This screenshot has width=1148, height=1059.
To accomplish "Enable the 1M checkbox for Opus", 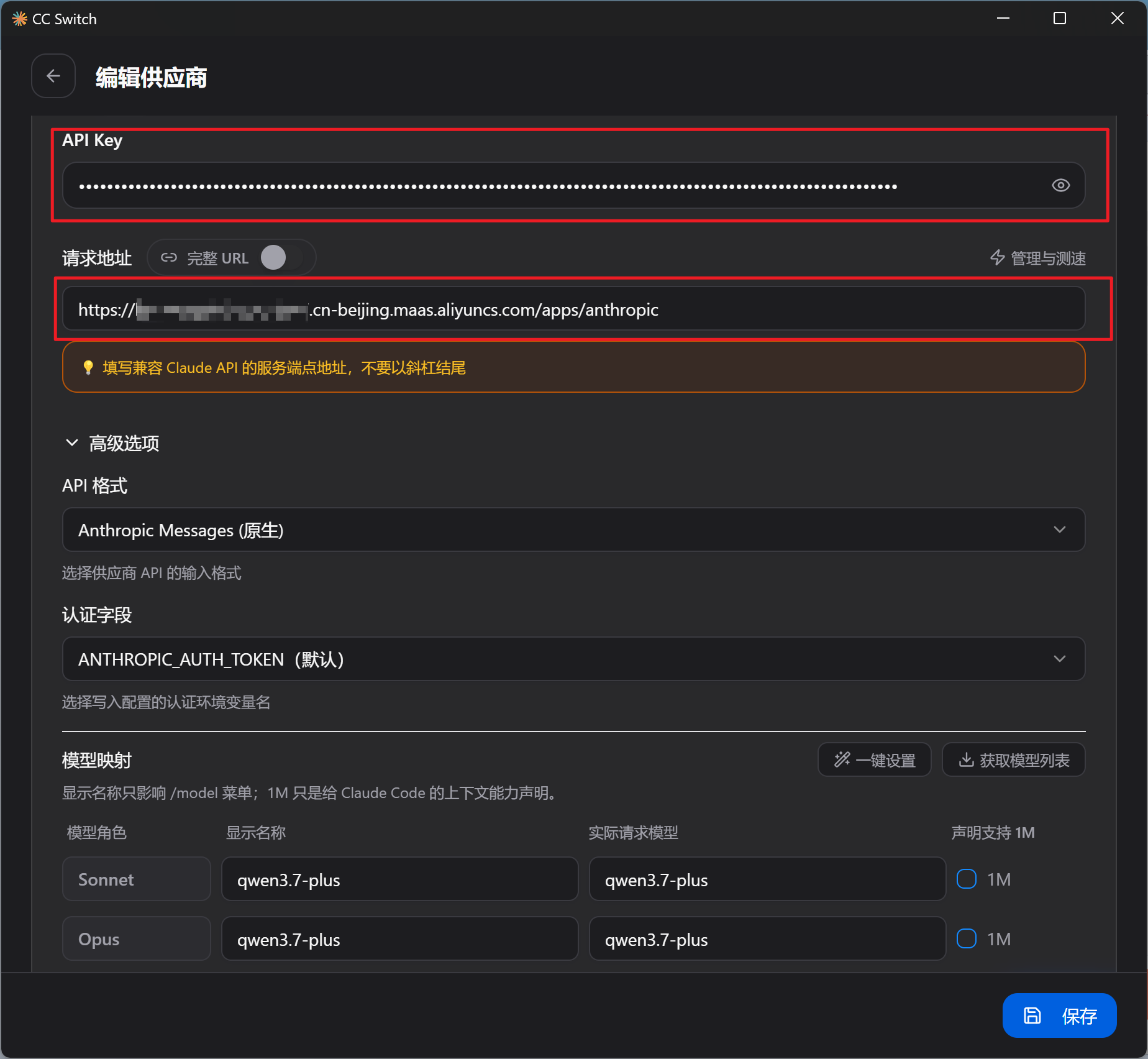I will (x=966, y=938).
